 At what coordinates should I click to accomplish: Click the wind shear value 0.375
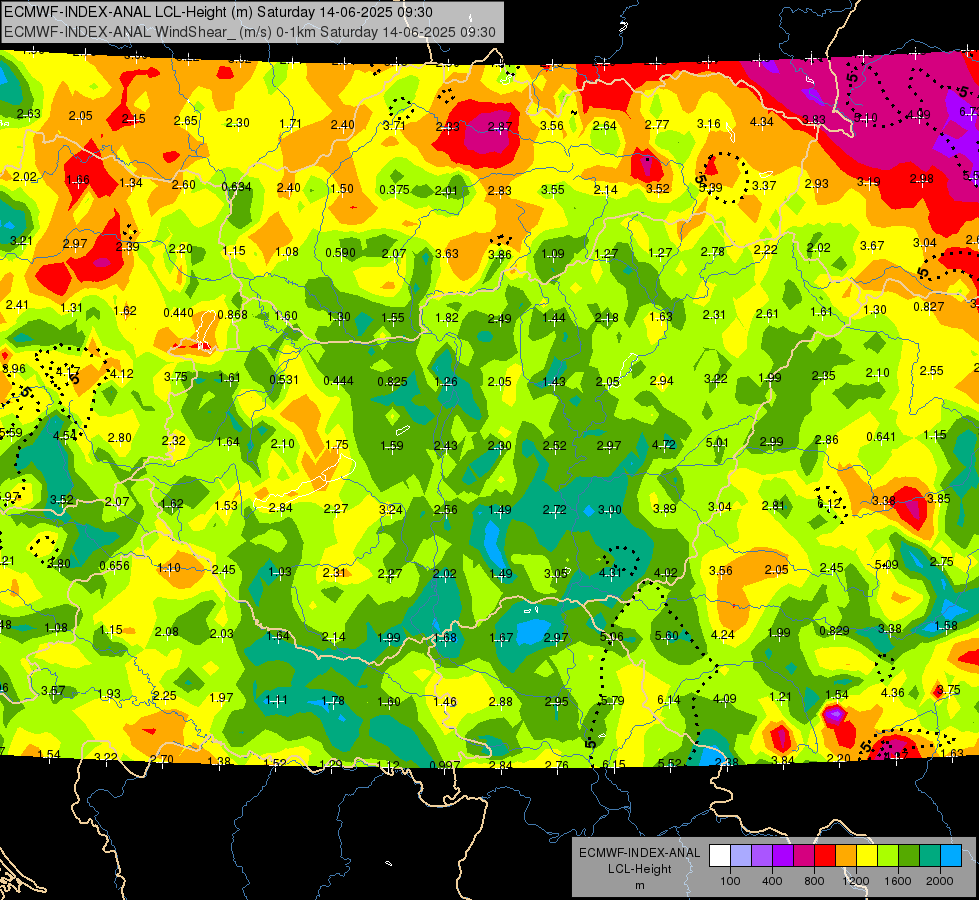pyautogui.click(x=395, y=189)
